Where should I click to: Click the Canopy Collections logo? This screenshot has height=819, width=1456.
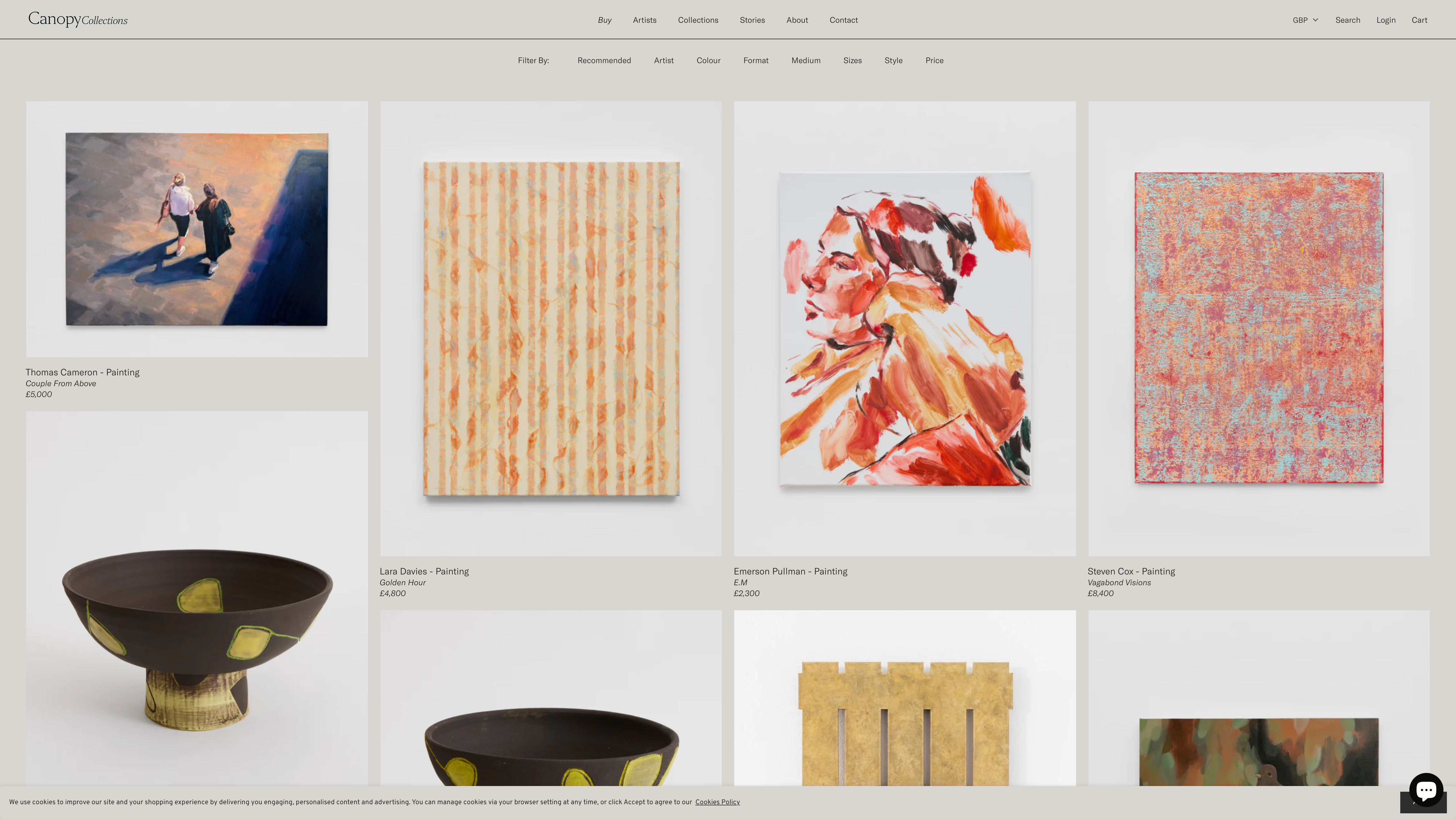point(78,19)
